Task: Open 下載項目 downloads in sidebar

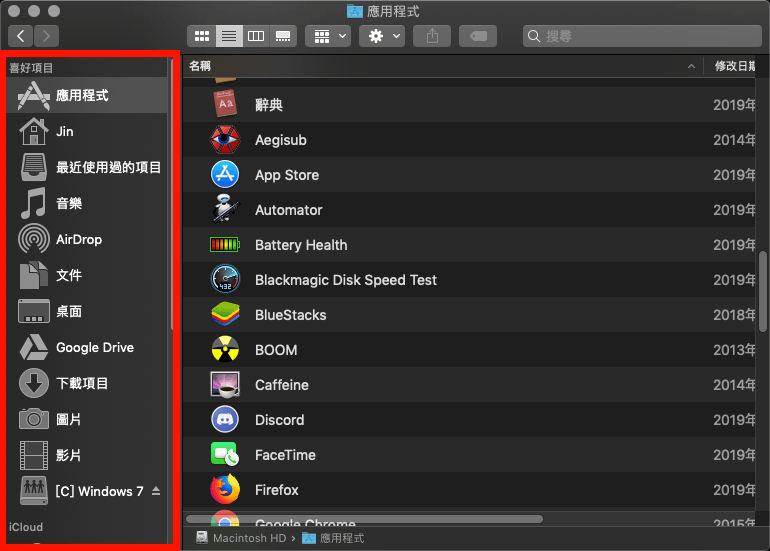Action: [x=87, y=383]
